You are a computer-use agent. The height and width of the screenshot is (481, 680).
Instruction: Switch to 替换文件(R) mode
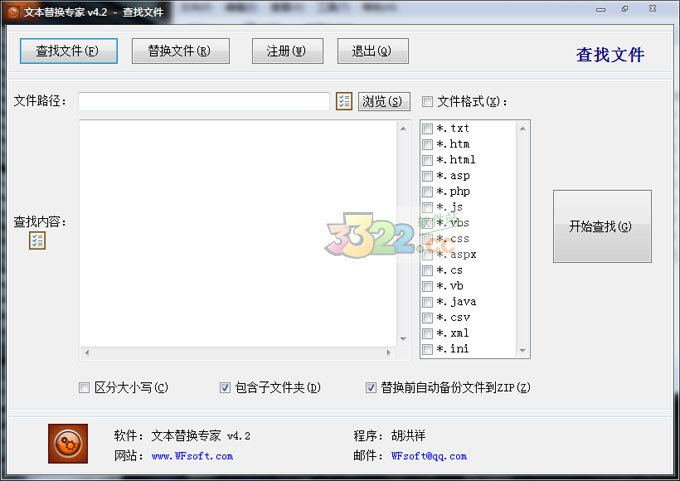tap(180, 51)
